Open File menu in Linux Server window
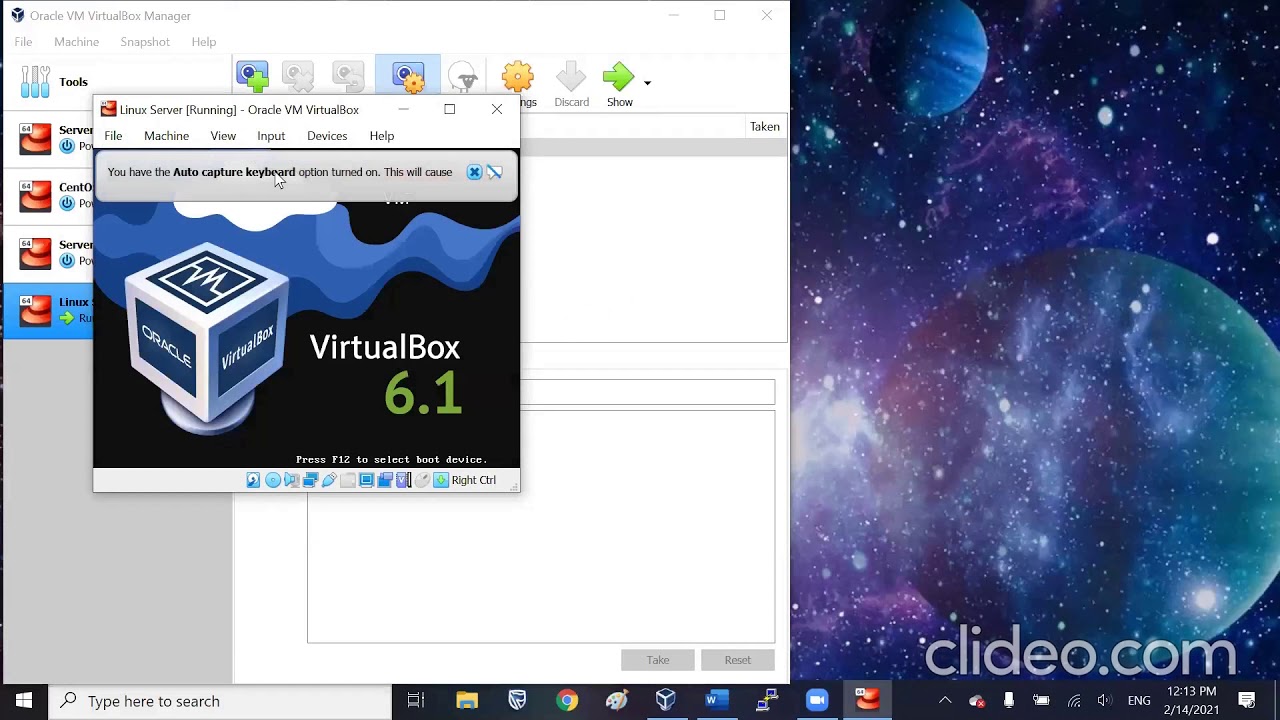This screenshot has width=1280, height=720. tap(113, 136)
